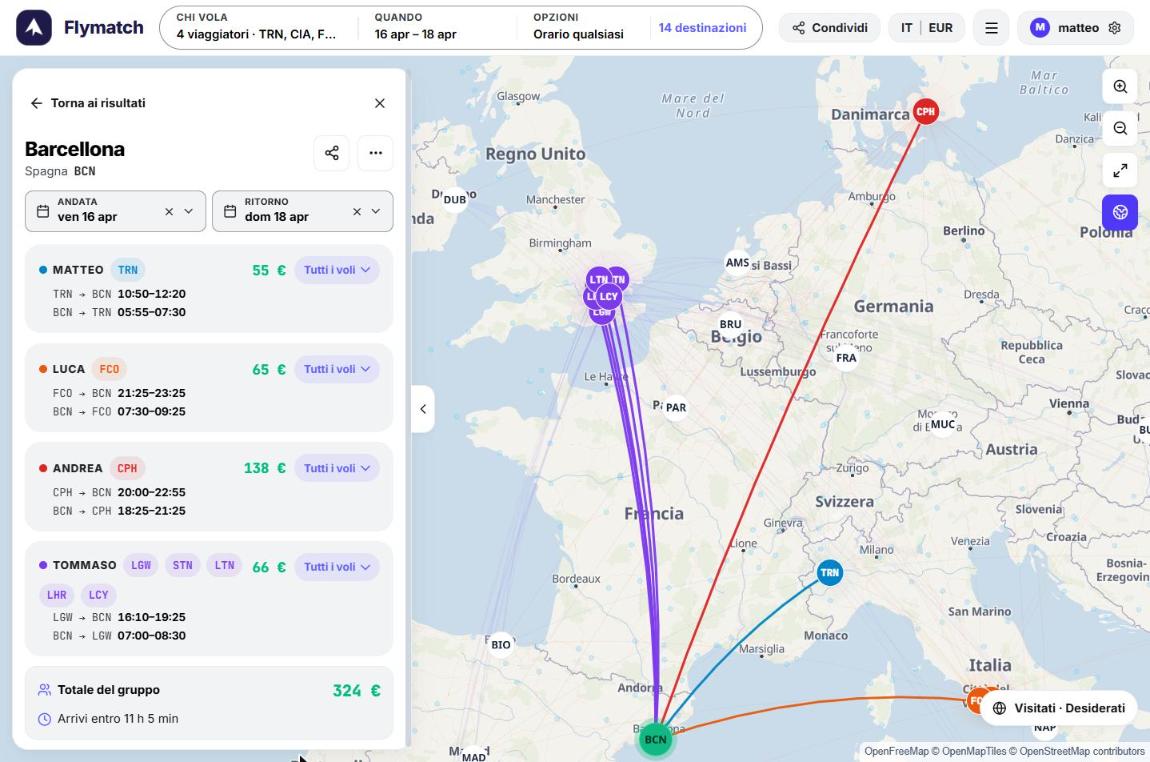Click the Flymatch logo icon
The height and width of the screenshot is (762, 1150).
point(34,28)
